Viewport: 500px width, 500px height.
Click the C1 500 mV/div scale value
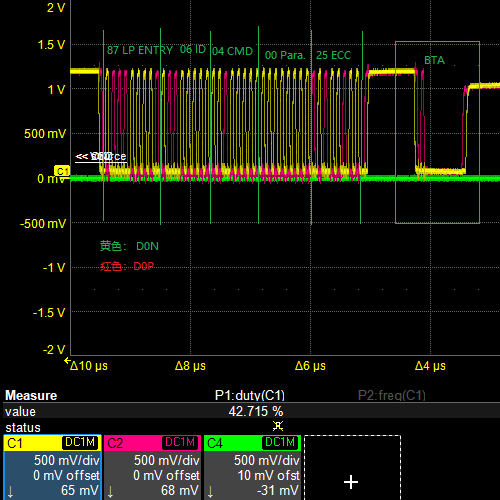point(67,460)
